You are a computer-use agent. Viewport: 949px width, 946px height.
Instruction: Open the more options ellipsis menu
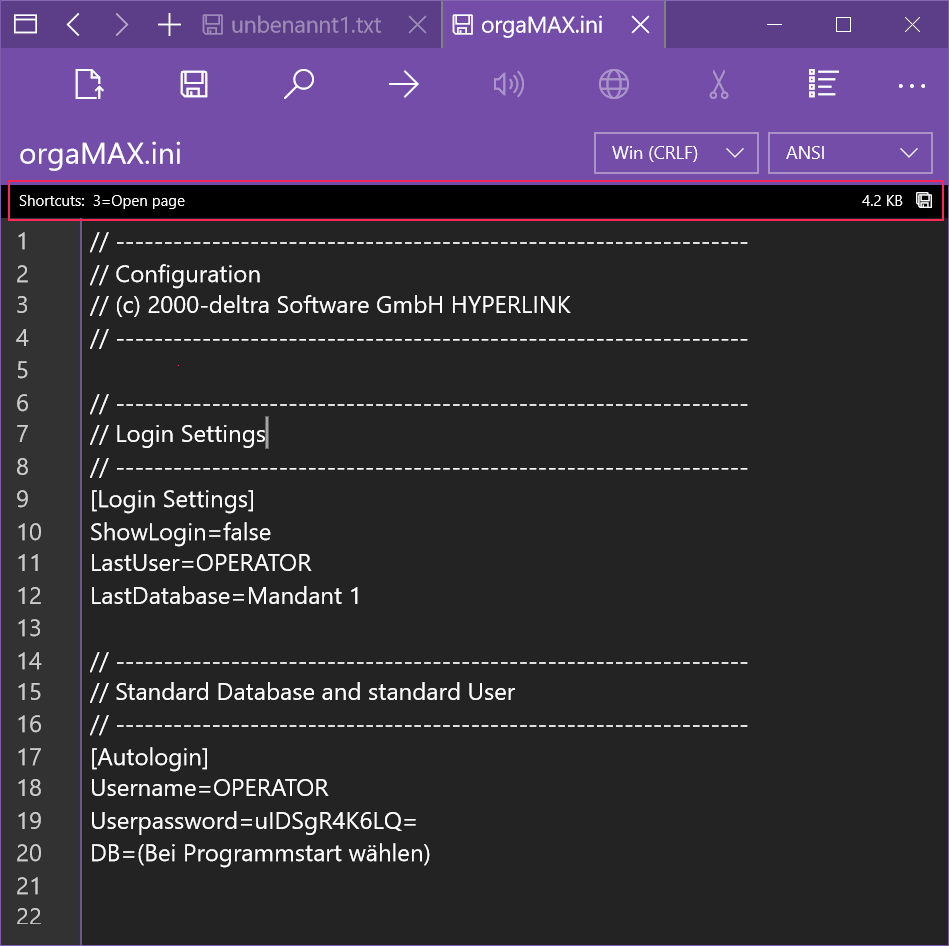(911, 86)
